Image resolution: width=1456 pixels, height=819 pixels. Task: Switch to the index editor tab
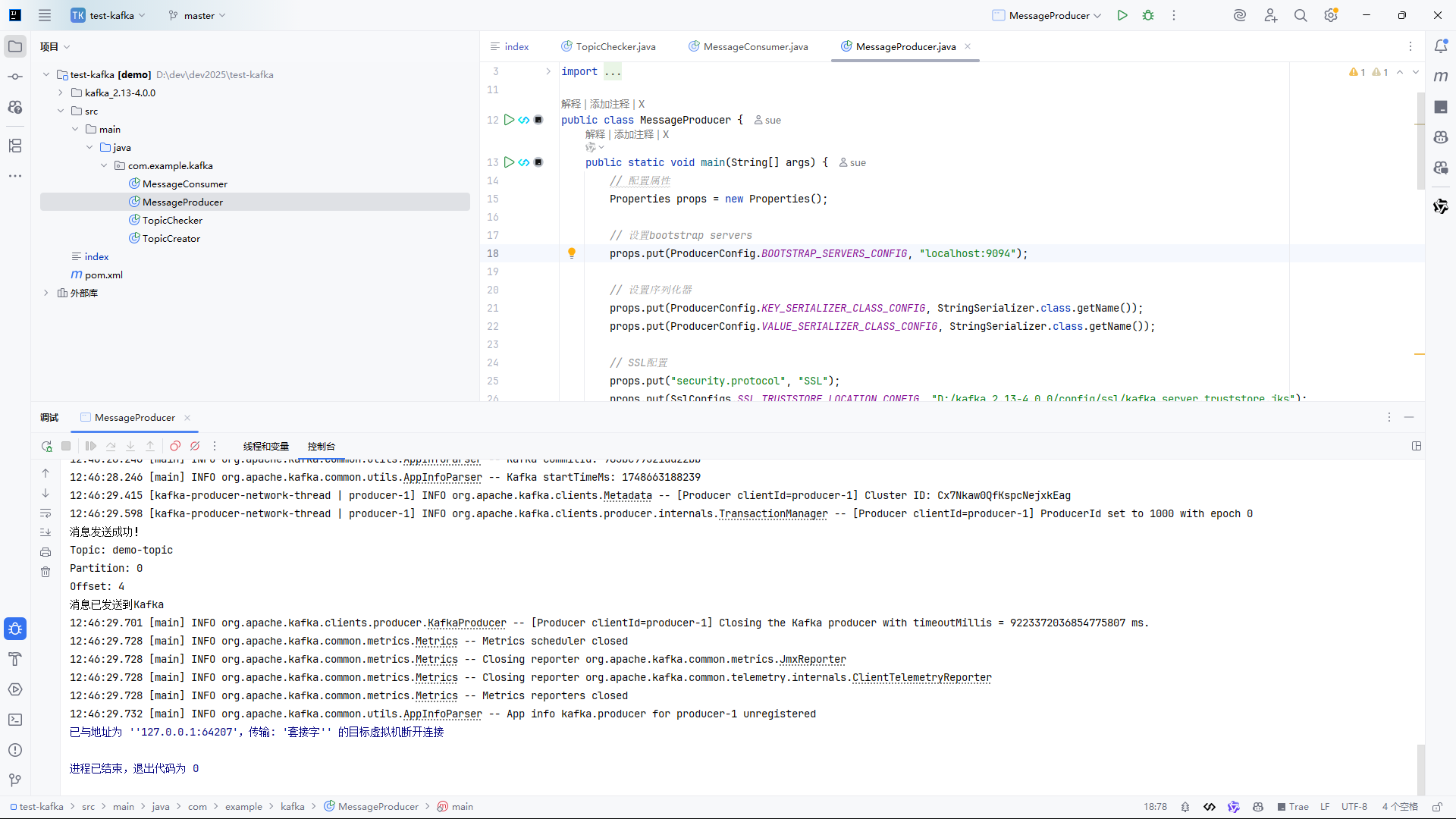tap(509, 46)
